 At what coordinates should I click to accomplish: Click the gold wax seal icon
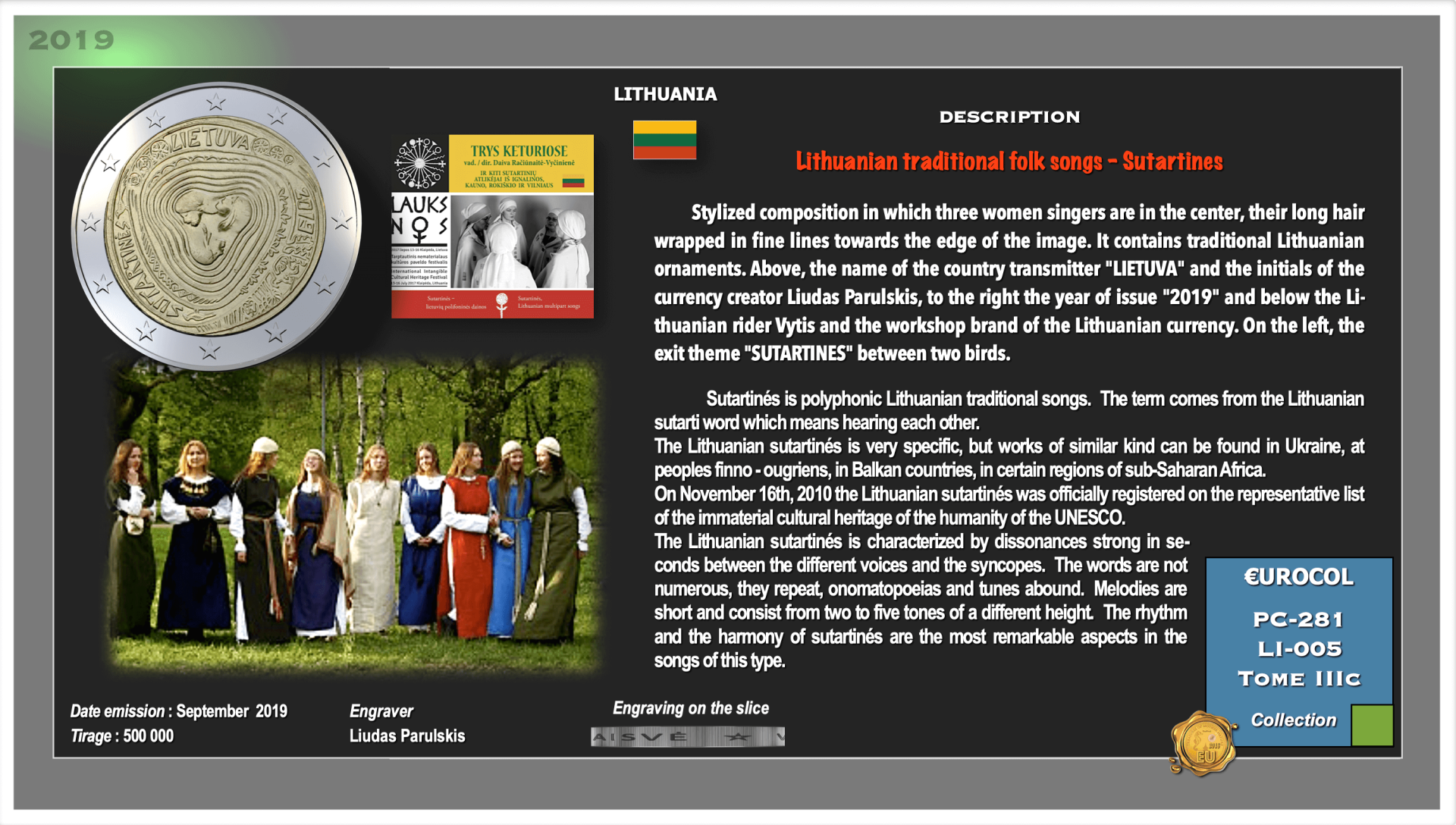1203,744
